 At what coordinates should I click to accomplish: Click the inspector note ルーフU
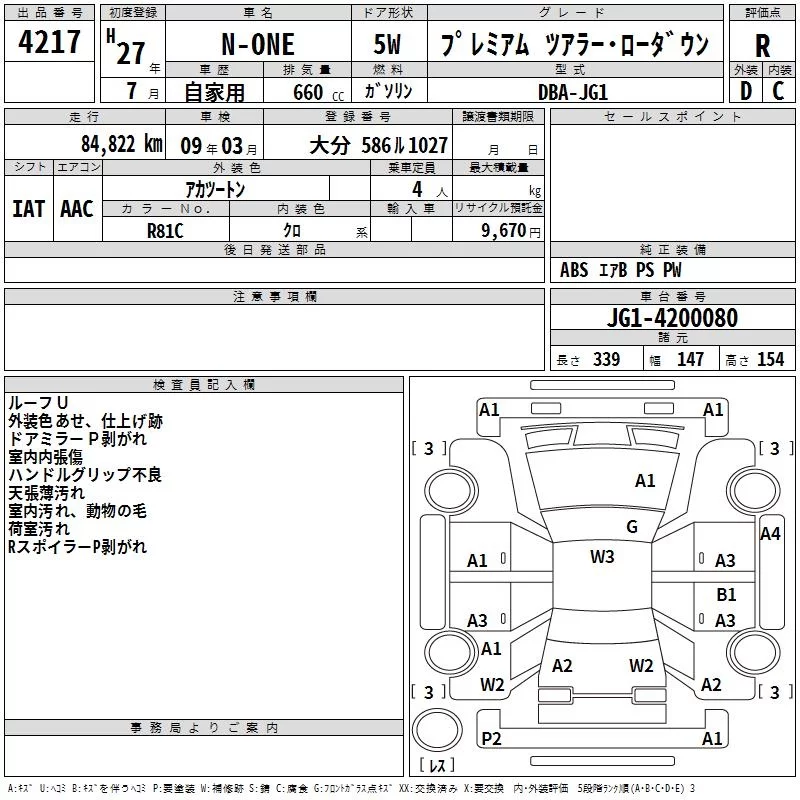[38, 403]
